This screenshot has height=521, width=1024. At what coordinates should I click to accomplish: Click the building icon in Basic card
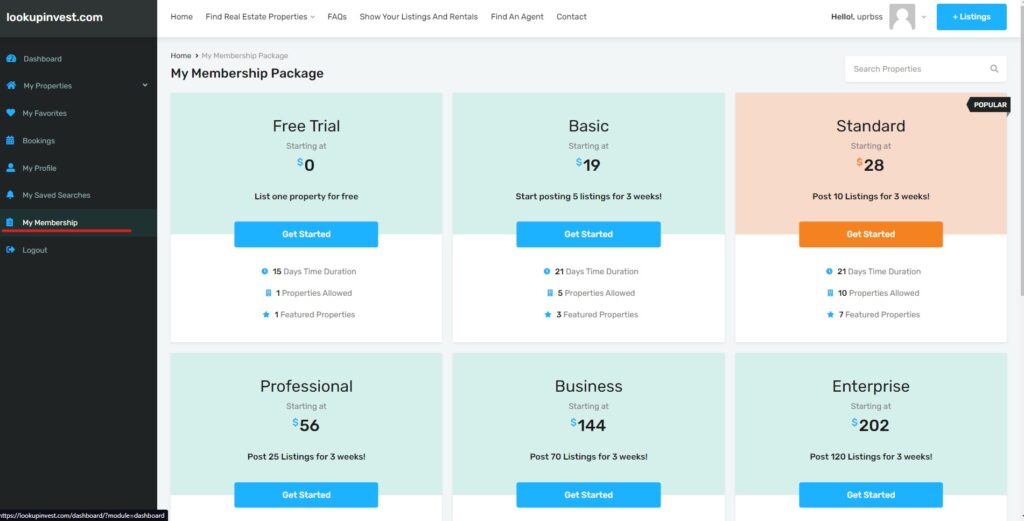pyautogui.click(x=550, y=293)
